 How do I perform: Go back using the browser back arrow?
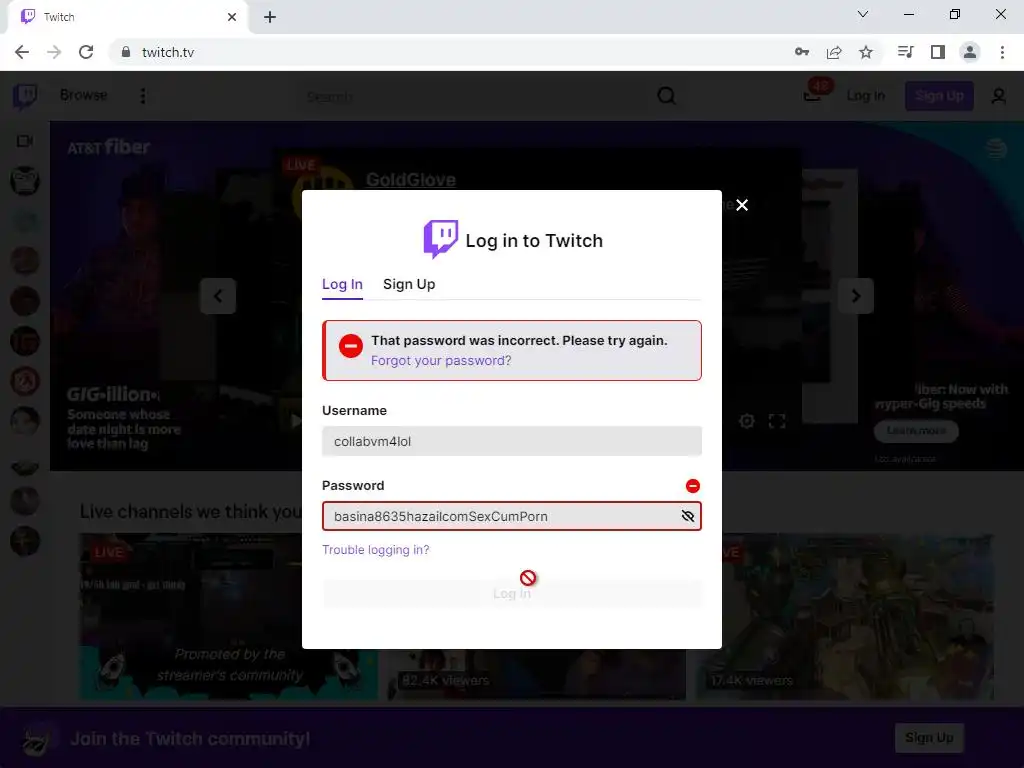coord(22,52)
